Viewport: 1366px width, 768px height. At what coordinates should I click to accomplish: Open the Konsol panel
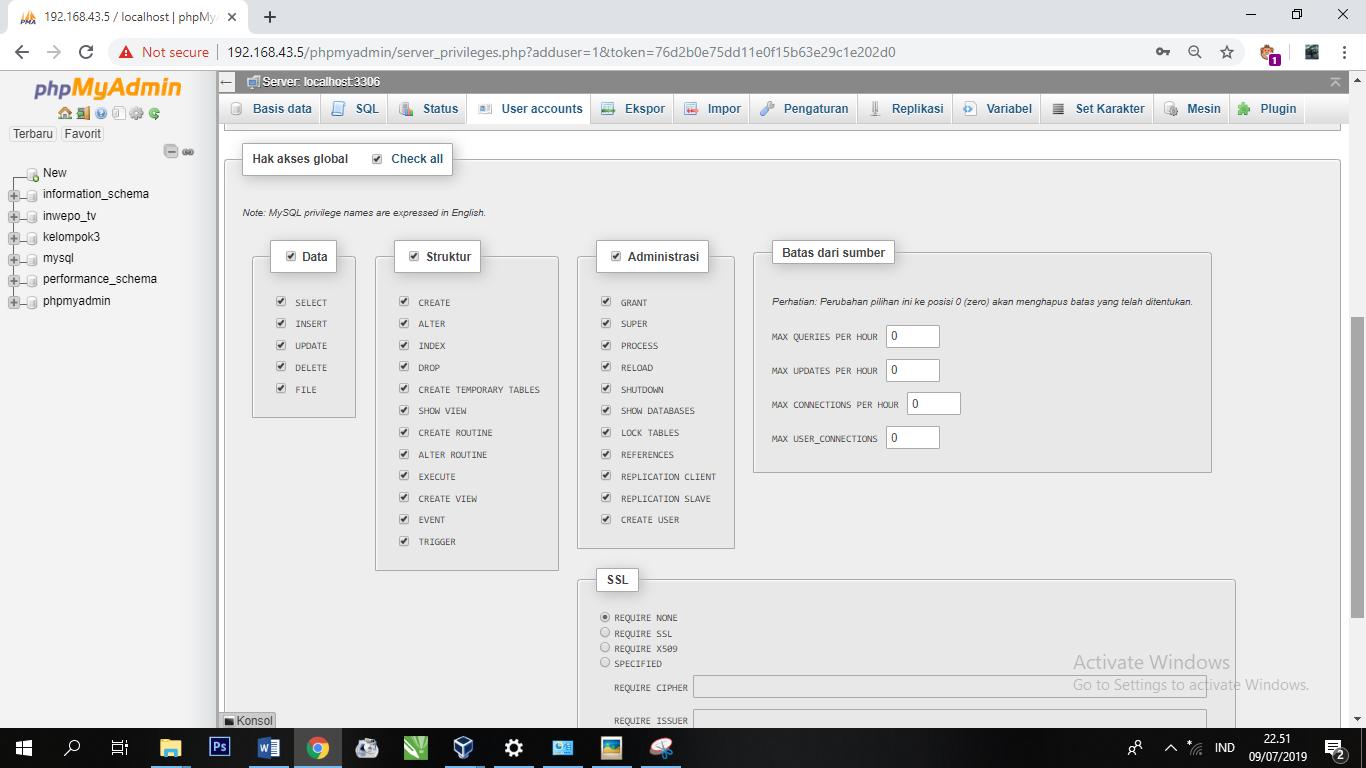coord(248,720)
